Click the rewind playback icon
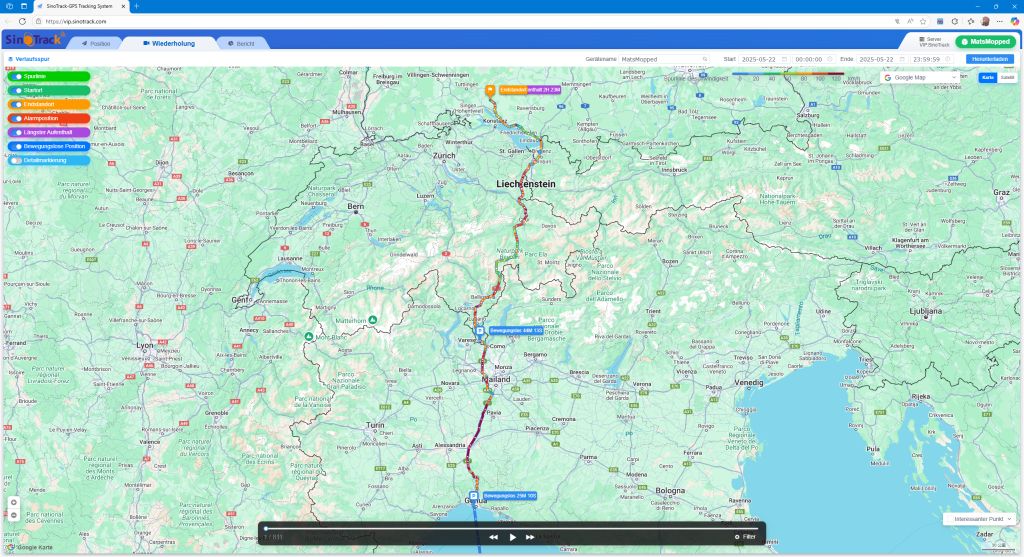Screen dimensions: 1024x557 [x=493, y=537]
